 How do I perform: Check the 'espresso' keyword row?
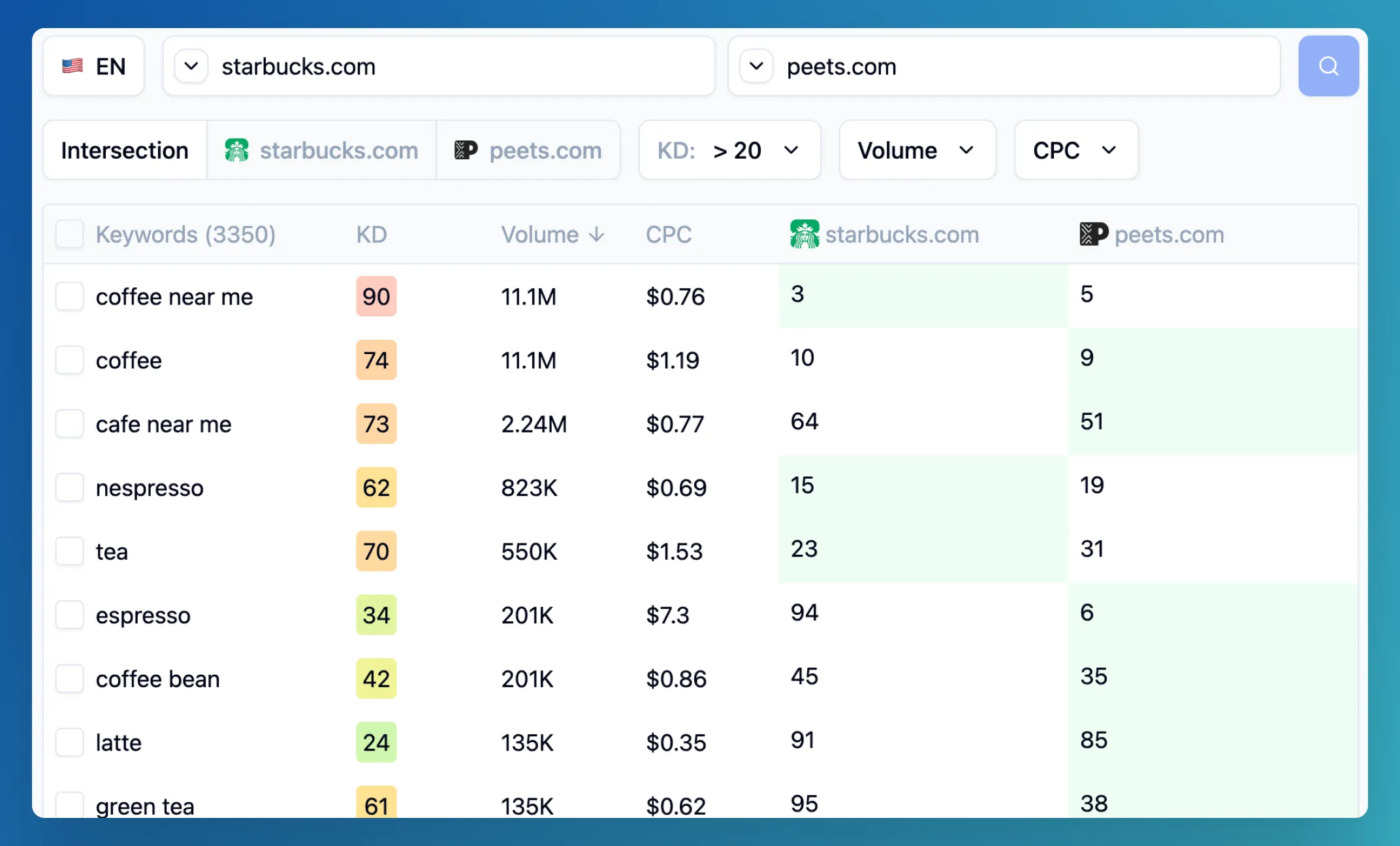pos(69,614)
